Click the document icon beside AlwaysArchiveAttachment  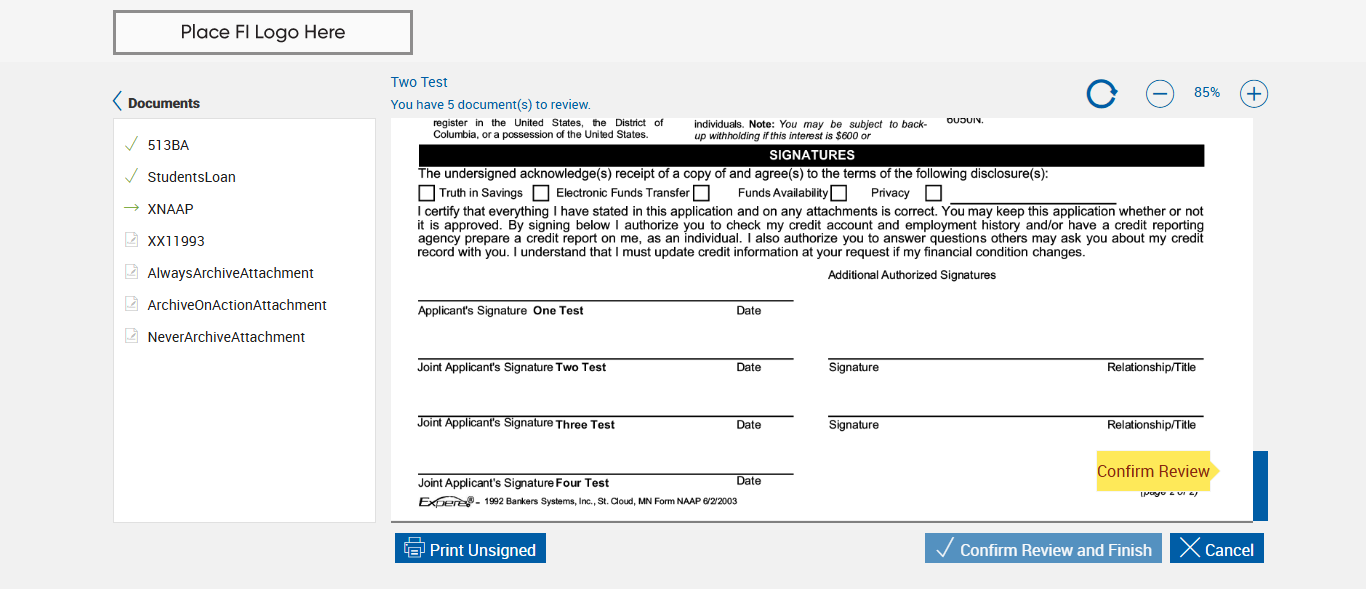pyautogui.click(x=131, y=272)
